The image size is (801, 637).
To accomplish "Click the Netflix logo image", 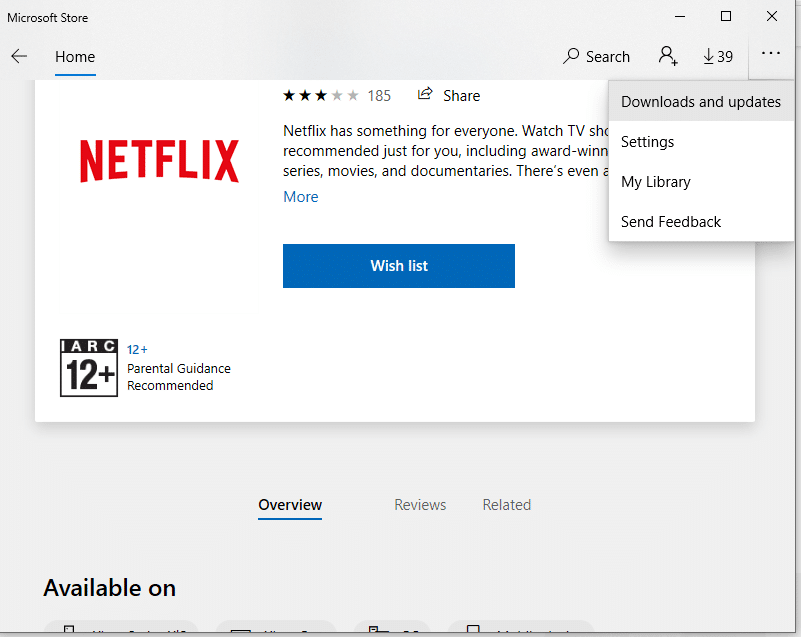I will 159,161.
